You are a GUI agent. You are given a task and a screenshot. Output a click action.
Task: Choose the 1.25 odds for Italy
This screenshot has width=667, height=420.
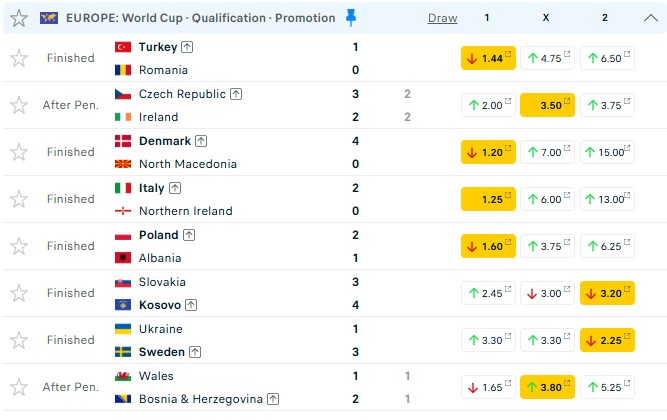pos(488,199)
